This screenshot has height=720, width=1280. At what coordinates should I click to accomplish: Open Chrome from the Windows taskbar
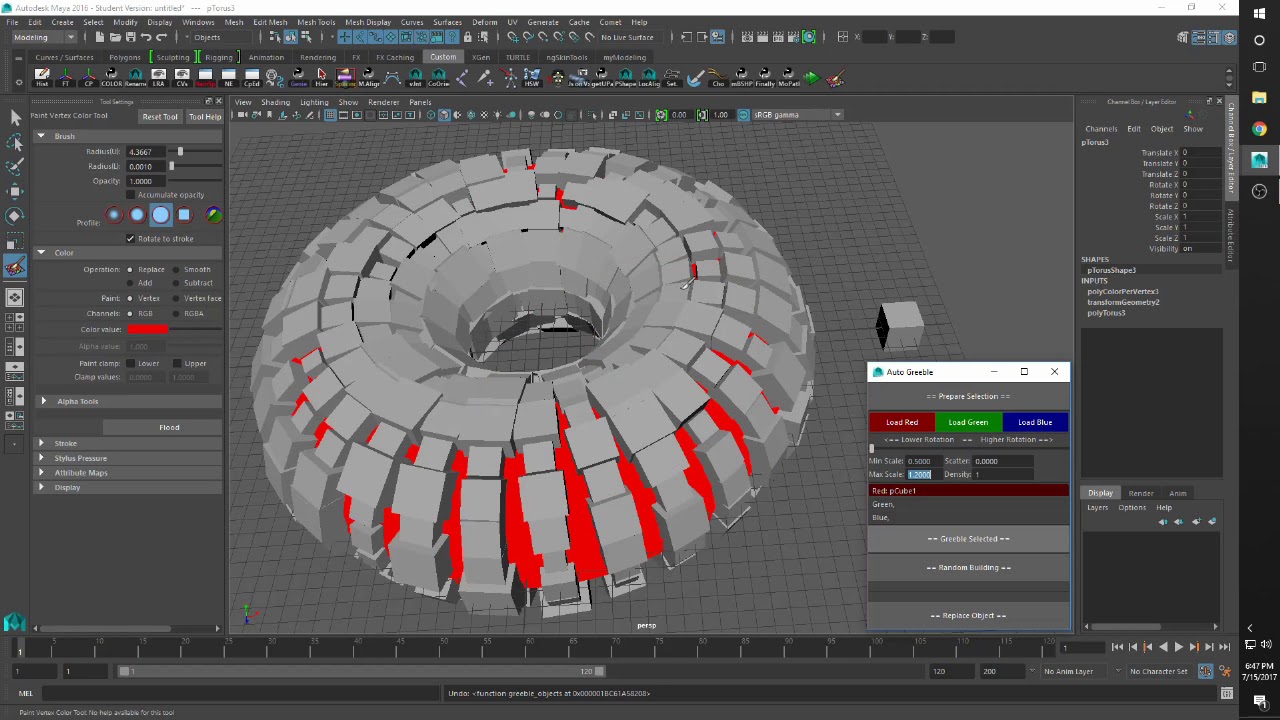(x=1259, y=129)
